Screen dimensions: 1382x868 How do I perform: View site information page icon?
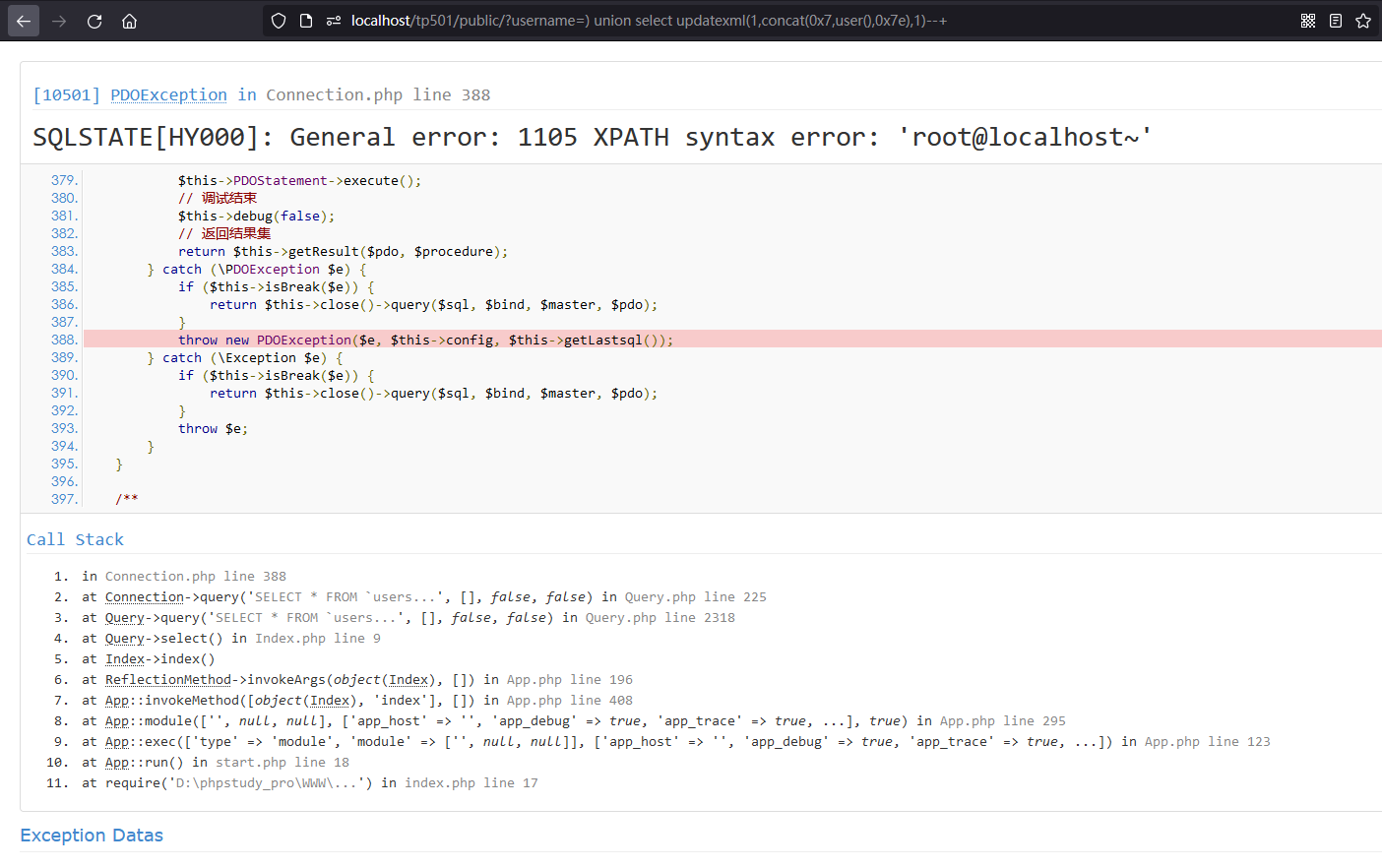pos(306,21)
